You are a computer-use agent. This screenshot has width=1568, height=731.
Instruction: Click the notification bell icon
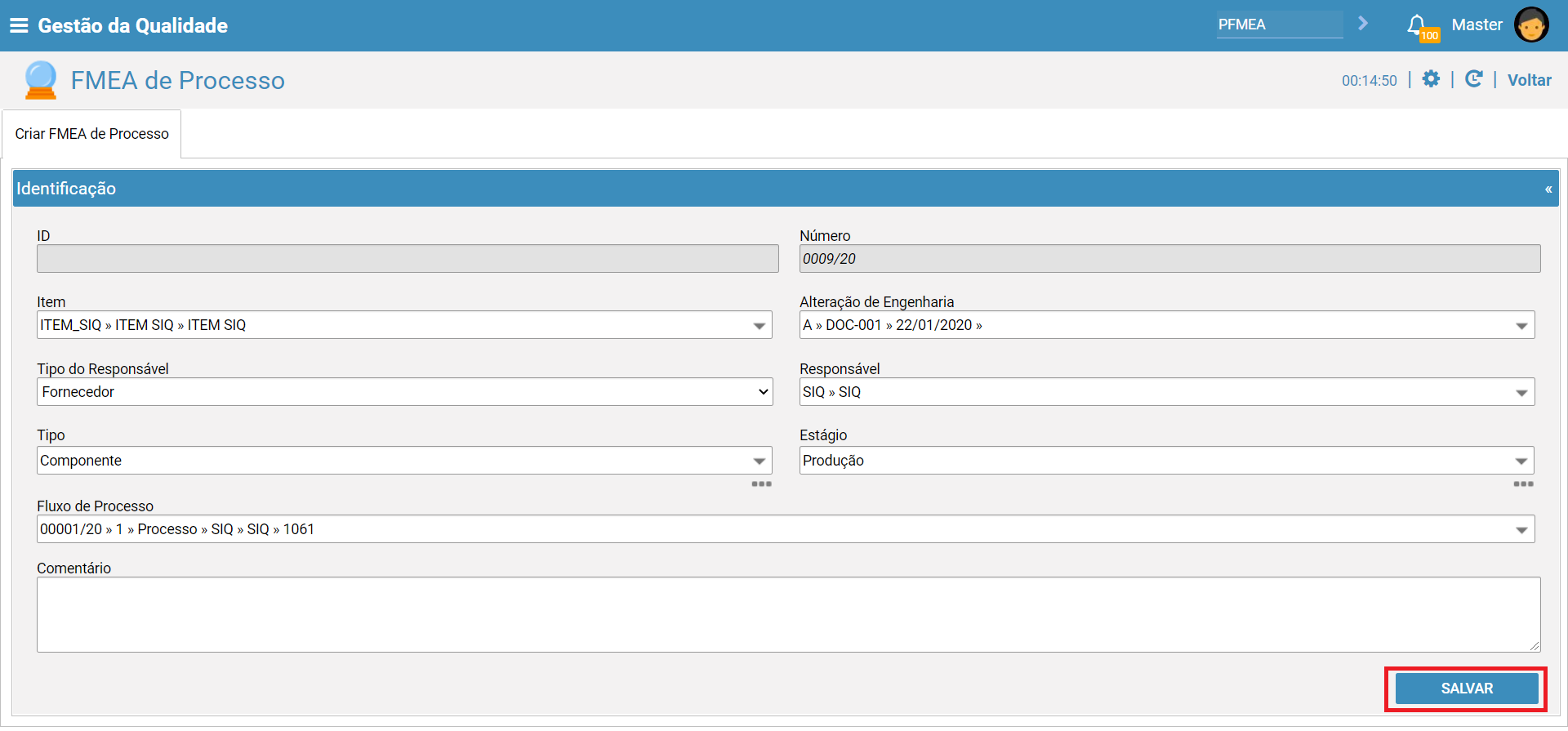(1417, 25)
